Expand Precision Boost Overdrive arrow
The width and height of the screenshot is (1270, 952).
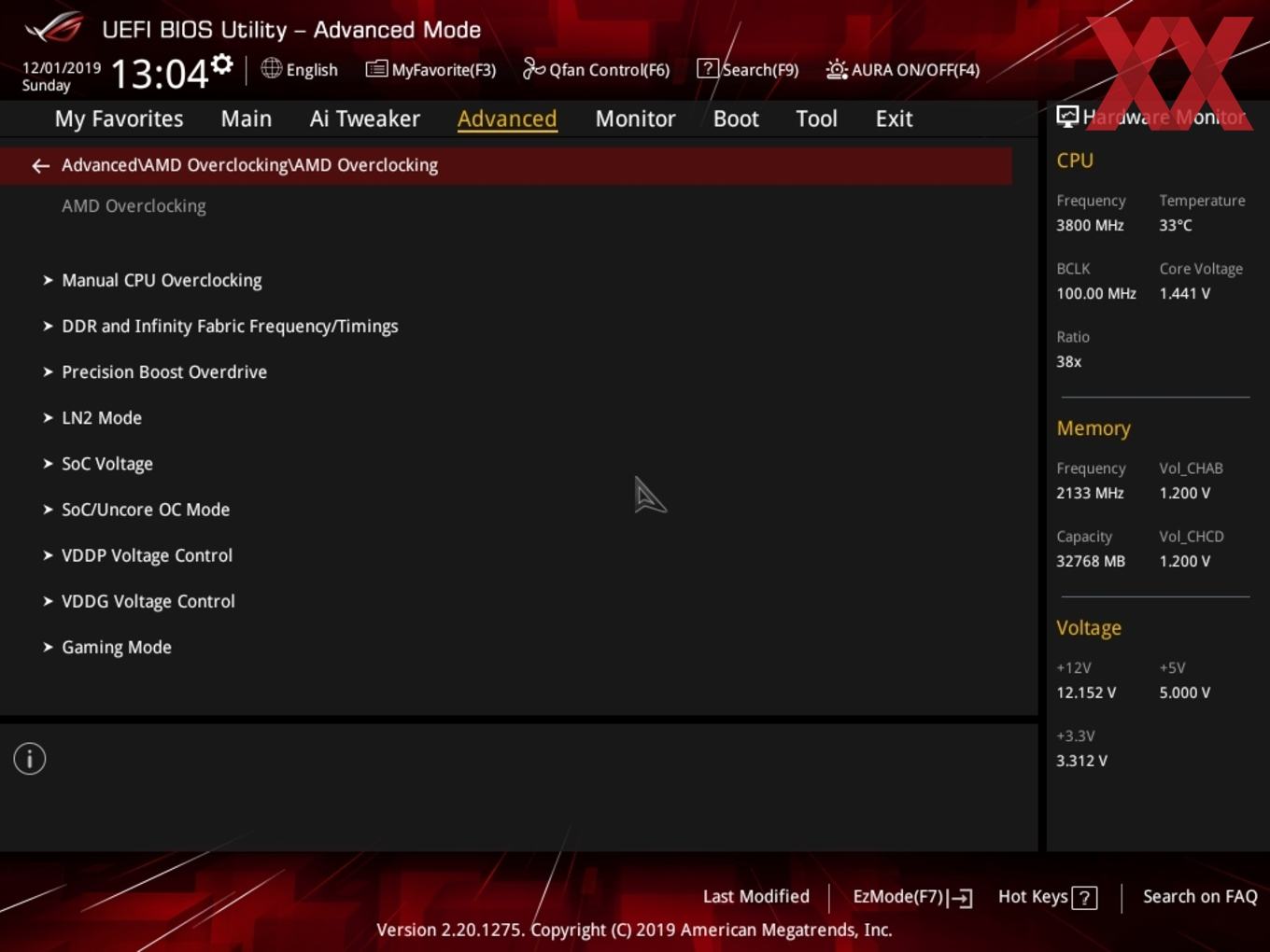point(48,371)
